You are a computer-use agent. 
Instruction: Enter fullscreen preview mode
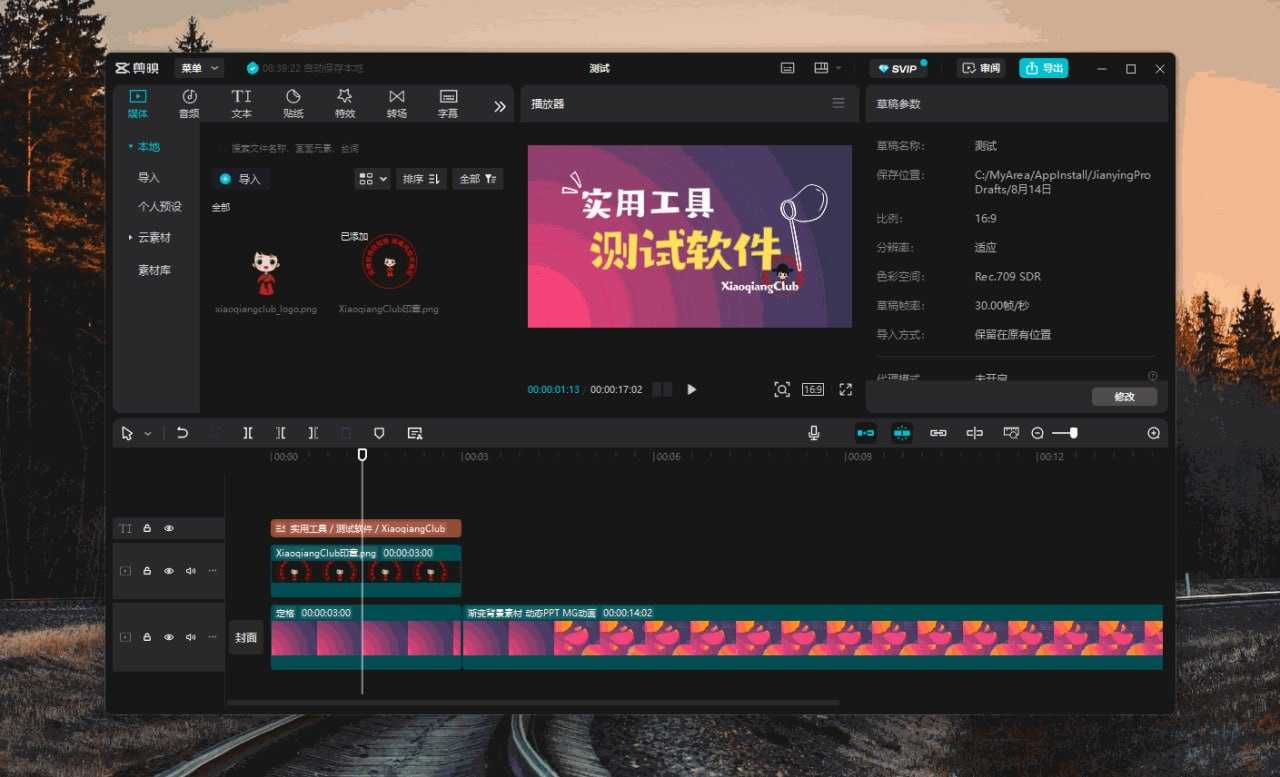846,390
